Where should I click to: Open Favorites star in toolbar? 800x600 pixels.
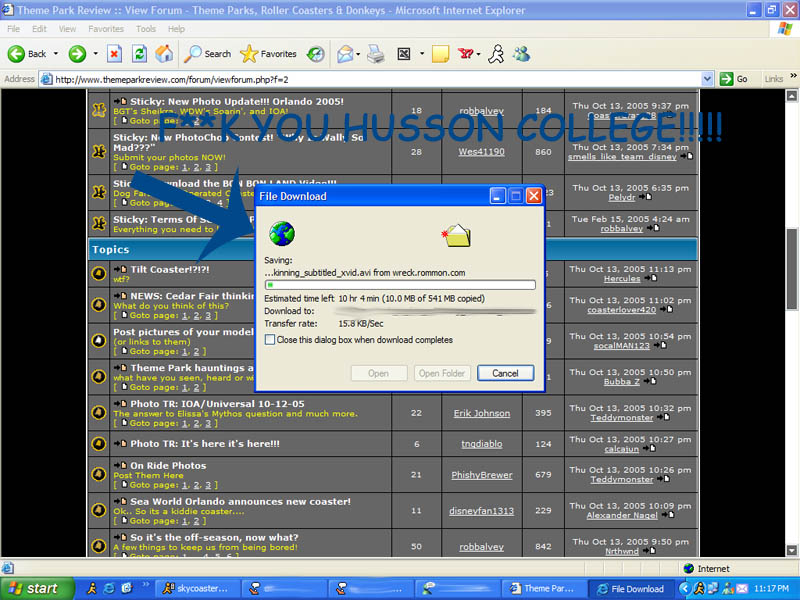[268, 54]
